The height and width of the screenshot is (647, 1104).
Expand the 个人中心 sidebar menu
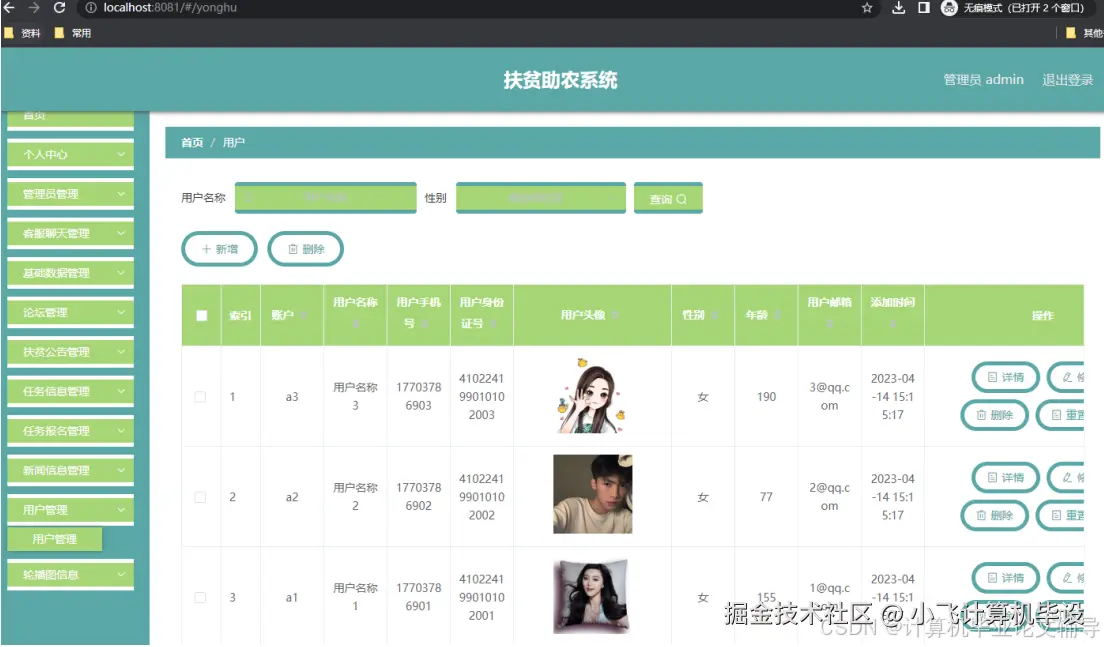click(x=70, y=154)
